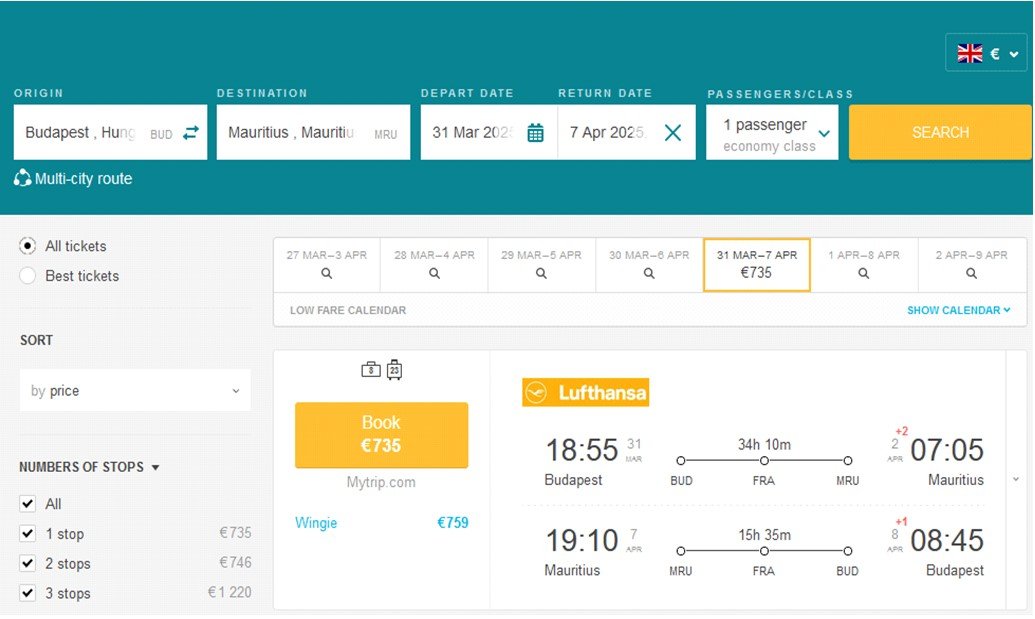Select the Best tickets radio button
The width and height of the screenshot is (1035, 619).
28,276
